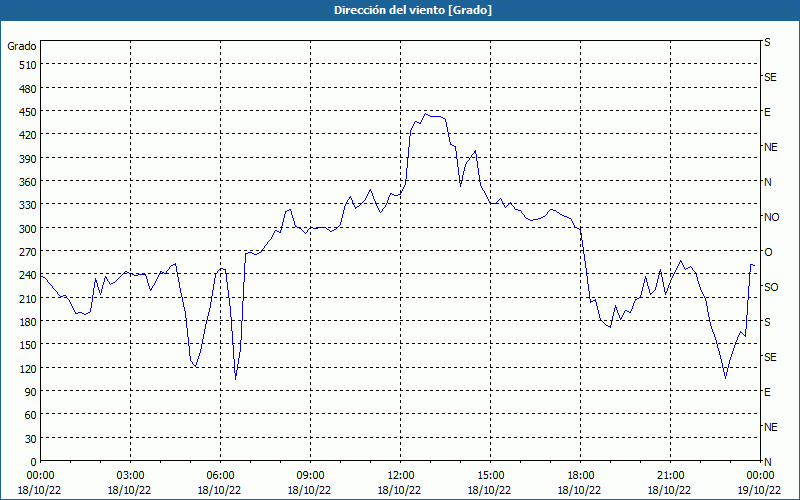Click the 390 value on the left axis

pyautogui.click(x=29, y=159)
